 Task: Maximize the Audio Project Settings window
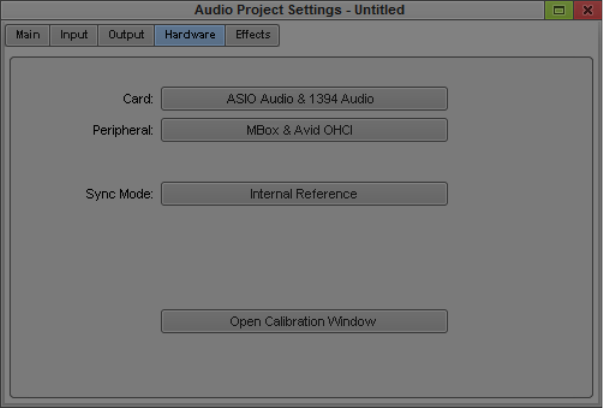(559, 10)
